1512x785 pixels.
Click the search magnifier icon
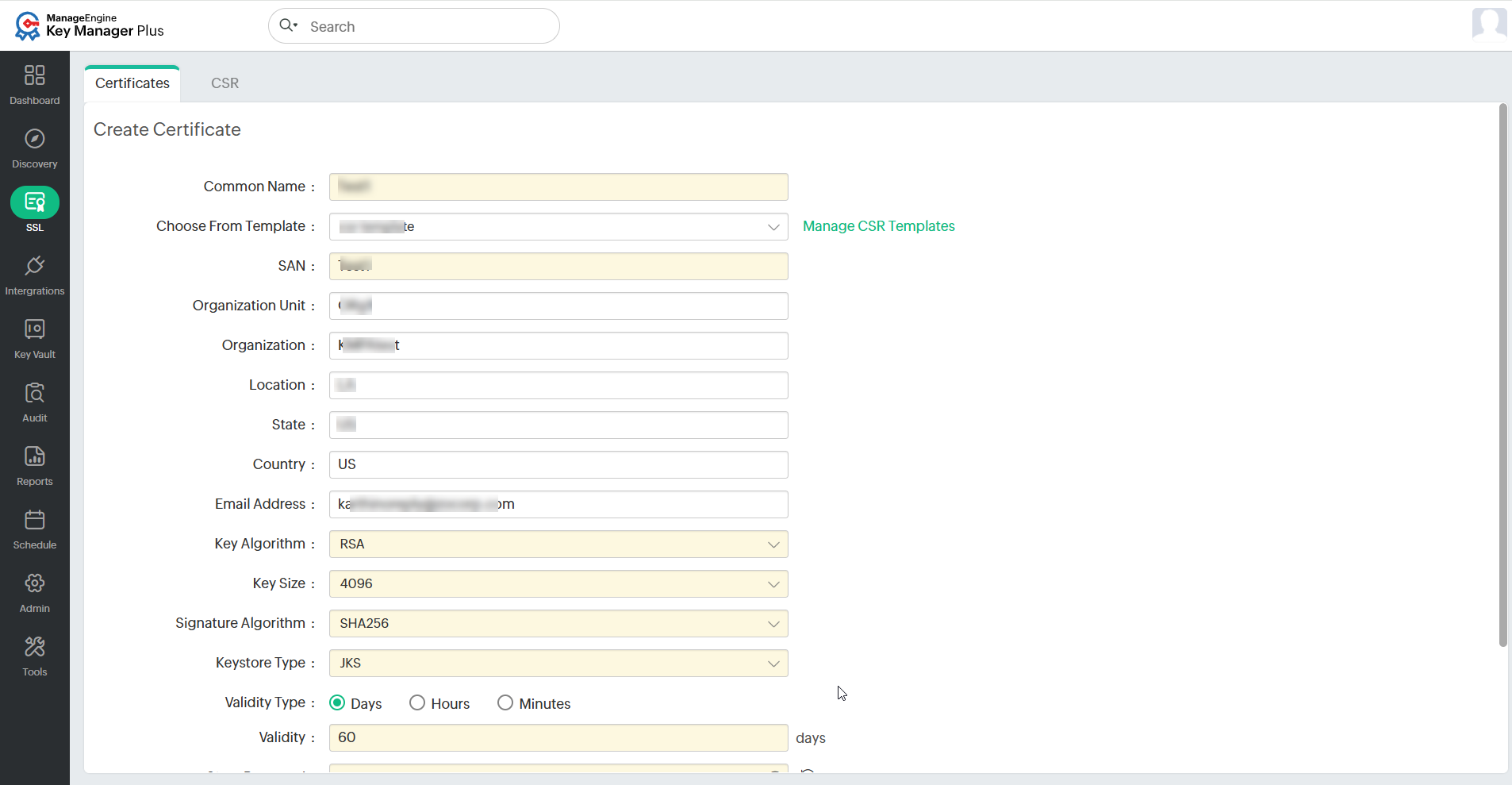[x=288, y=25]
